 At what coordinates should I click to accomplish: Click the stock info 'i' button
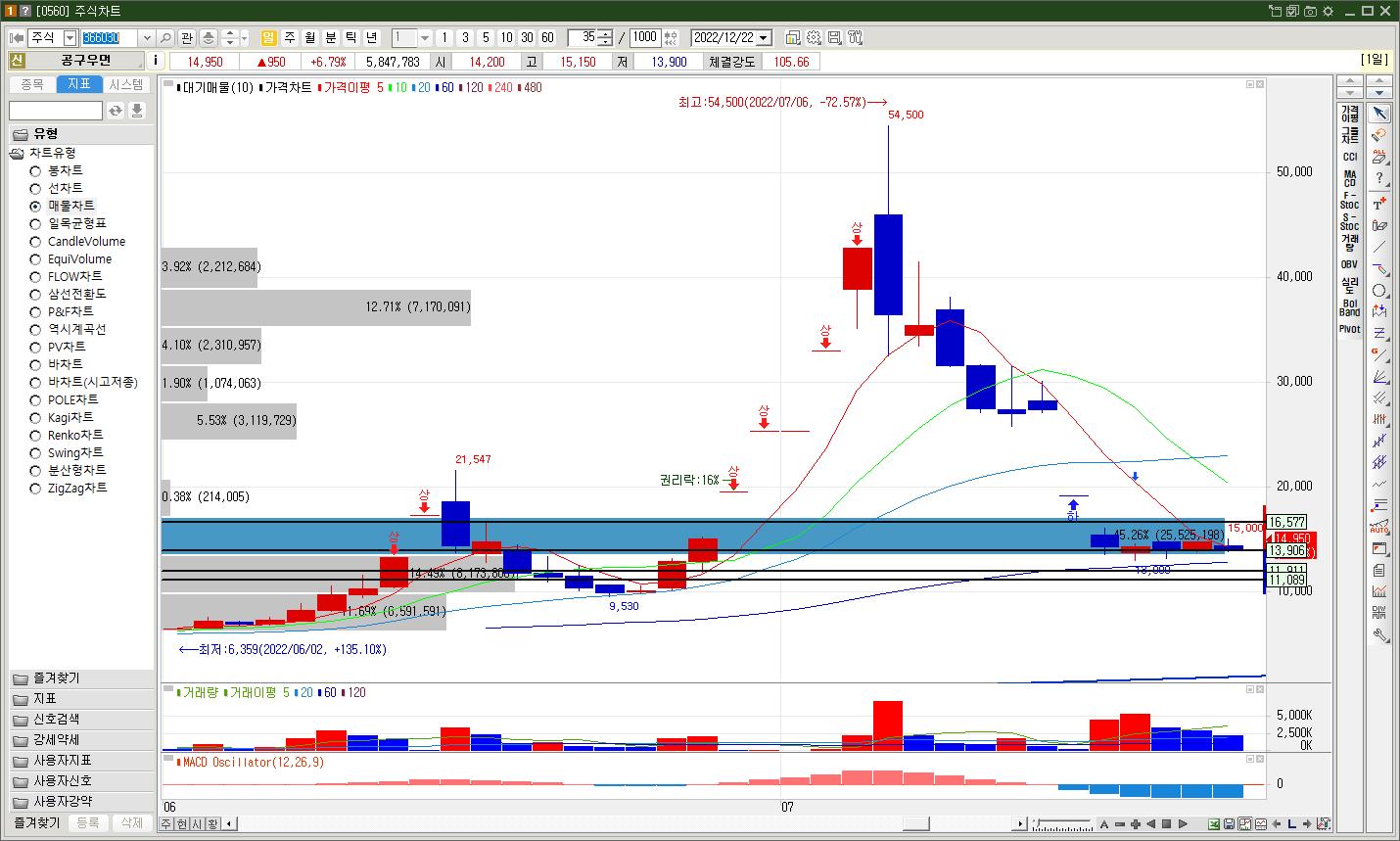[x=157, y=61]
